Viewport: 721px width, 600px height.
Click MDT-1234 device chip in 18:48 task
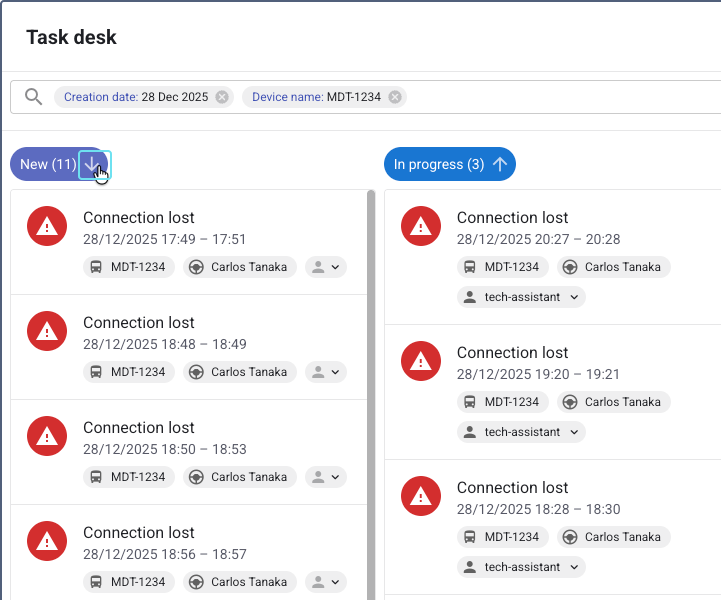(128, 372)
